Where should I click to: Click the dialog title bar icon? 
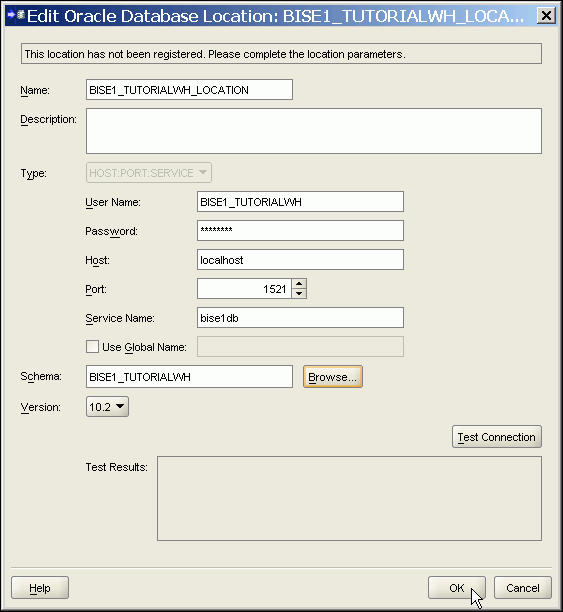[16, 15]
